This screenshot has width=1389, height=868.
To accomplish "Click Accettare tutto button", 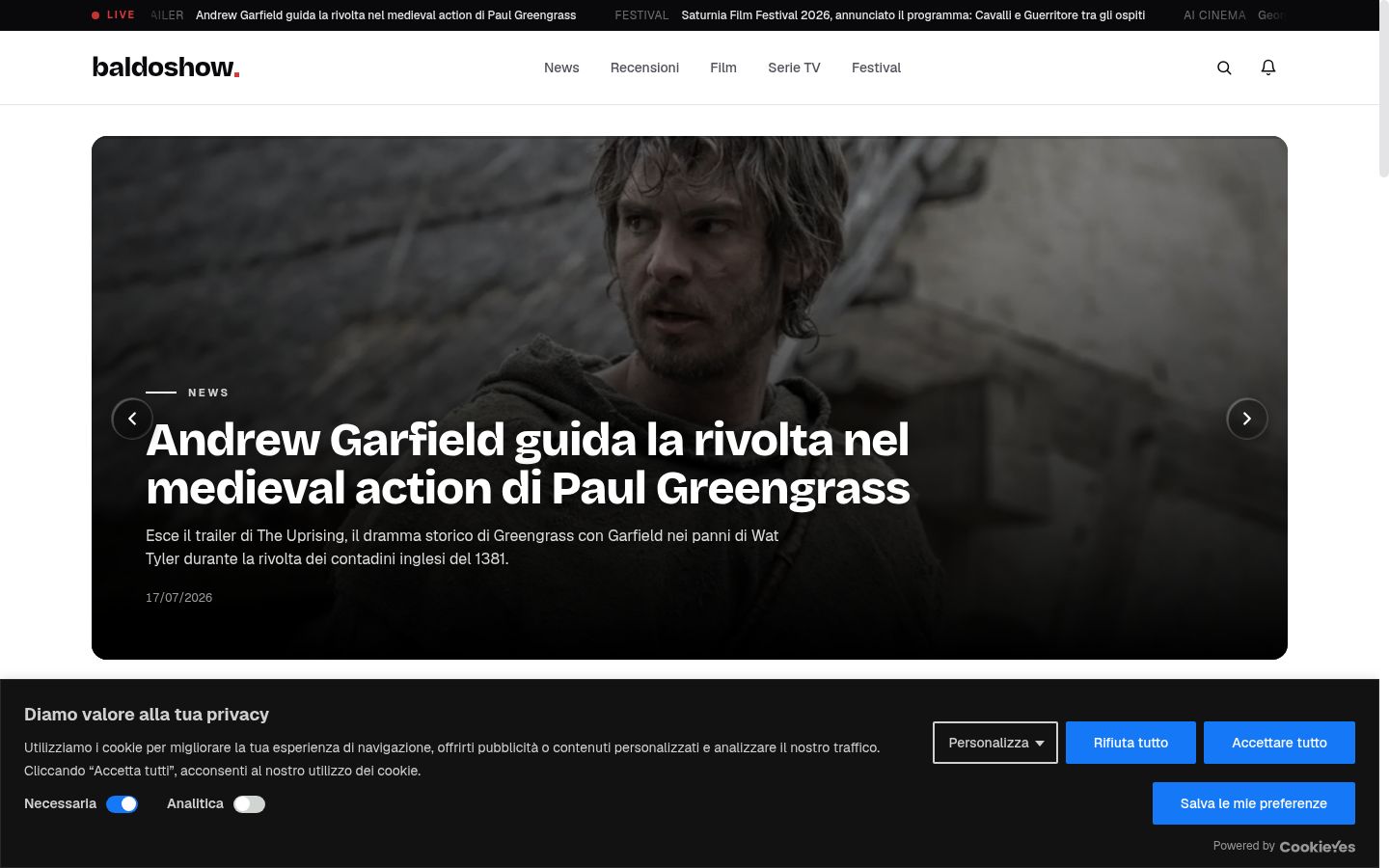I will (x=1279, y=743).
